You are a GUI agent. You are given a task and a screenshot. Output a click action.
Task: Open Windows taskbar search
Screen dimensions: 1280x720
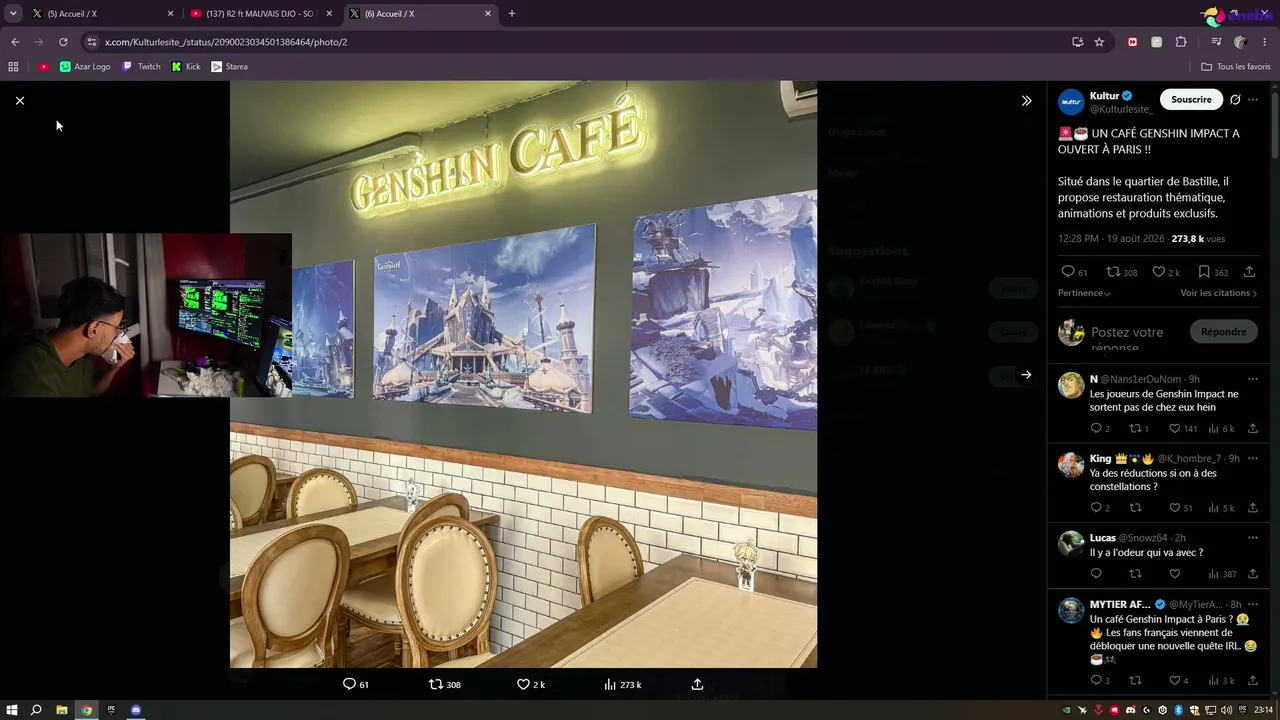[x=36, y=710]
